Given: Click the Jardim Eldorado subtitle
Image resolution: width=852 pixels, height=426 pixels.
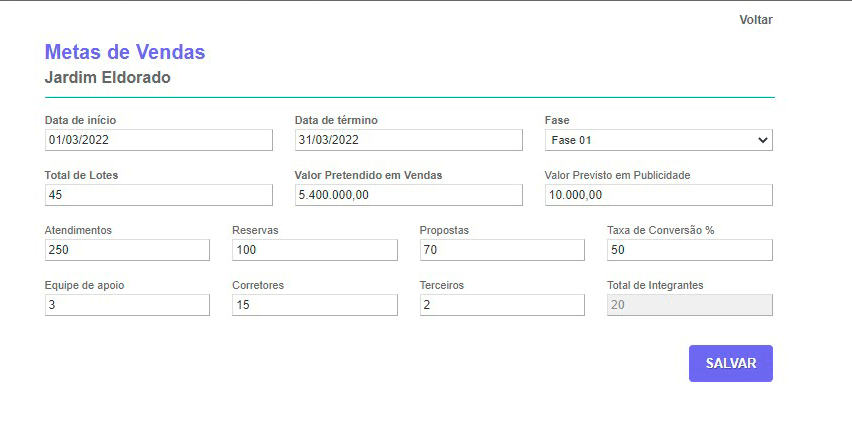Looking at the screenshot, I should pyautogui.click(x=108, y=77).
